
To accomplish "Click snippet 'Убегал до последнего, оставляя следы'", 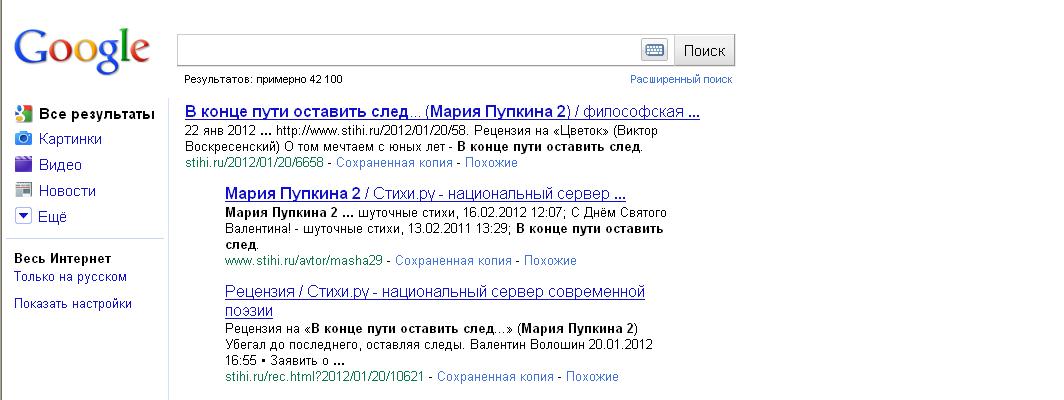I will pyautogui.click(x=343, y=345).
